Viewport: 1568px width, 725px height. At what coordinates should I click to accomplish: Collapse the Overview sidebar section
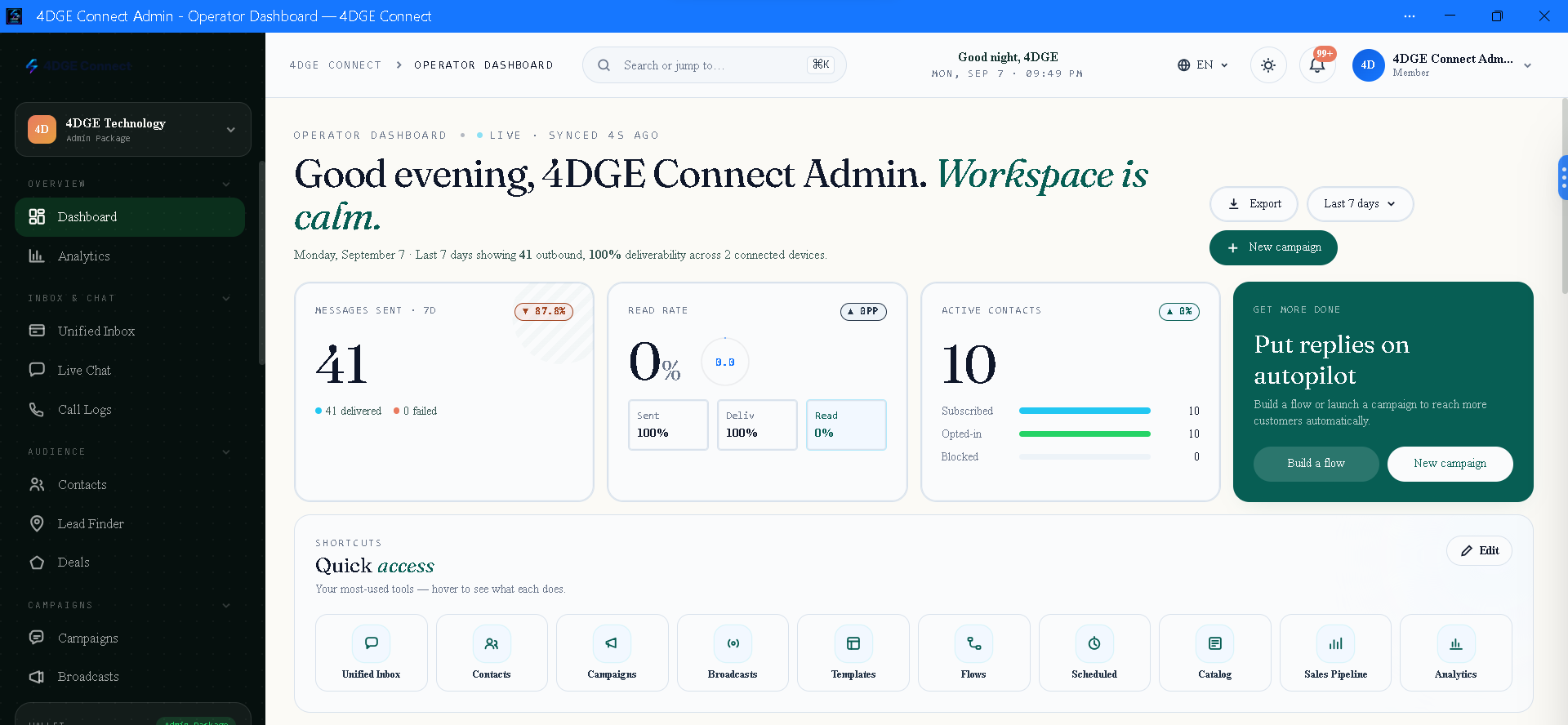(x=226, y=184)
